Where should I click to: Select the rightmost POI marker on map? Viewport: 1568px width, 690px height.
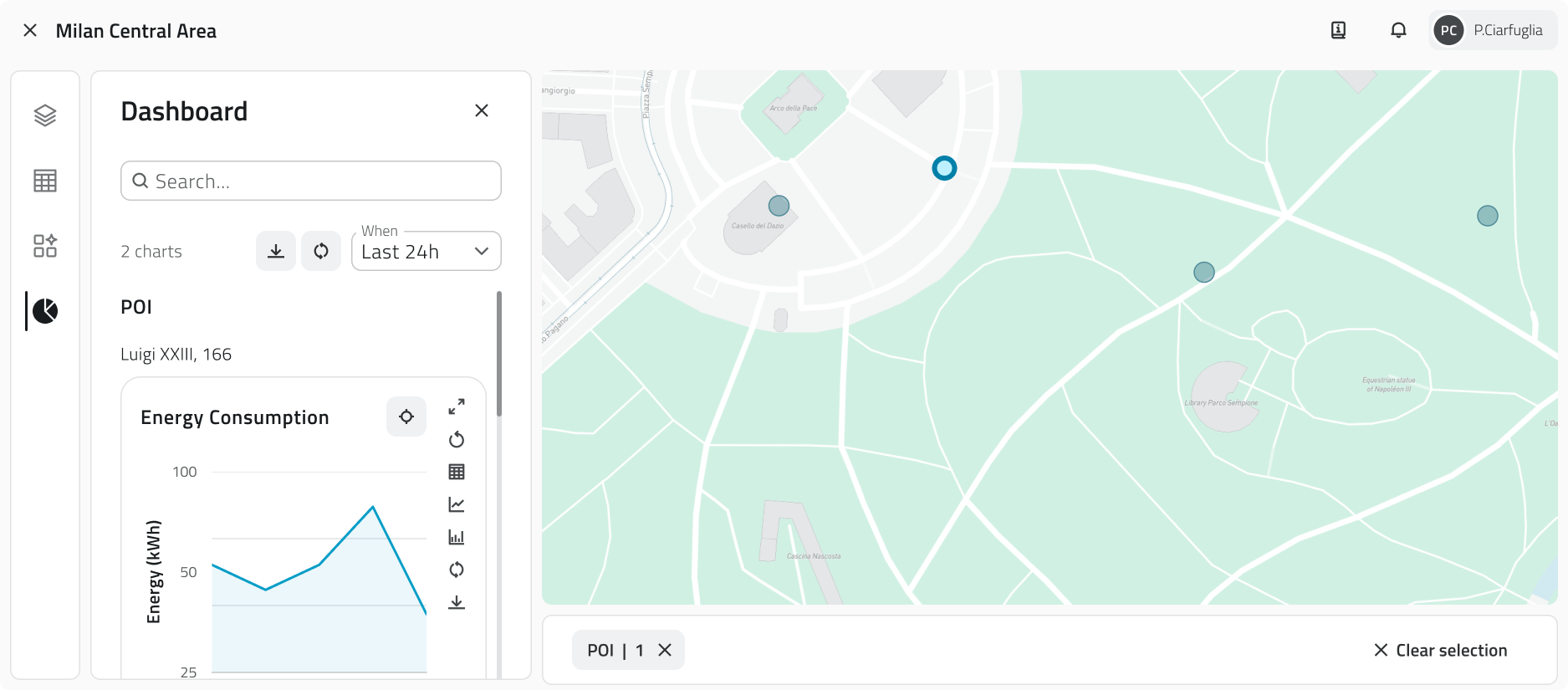coord(1488,216)
